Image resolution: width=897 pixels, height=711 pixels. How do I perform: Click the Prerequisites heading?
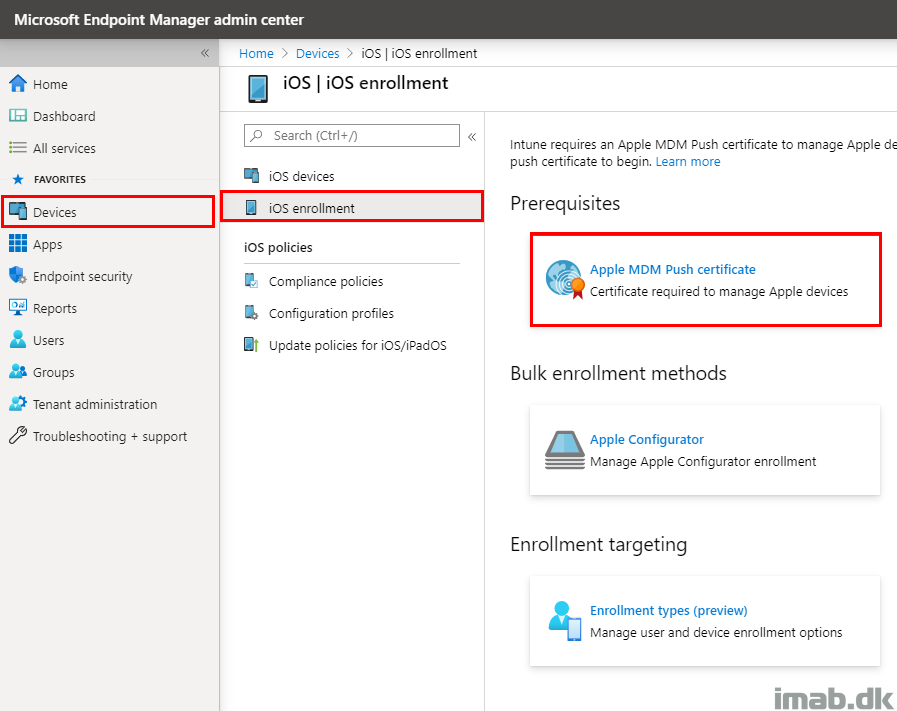tap(565, 204)
